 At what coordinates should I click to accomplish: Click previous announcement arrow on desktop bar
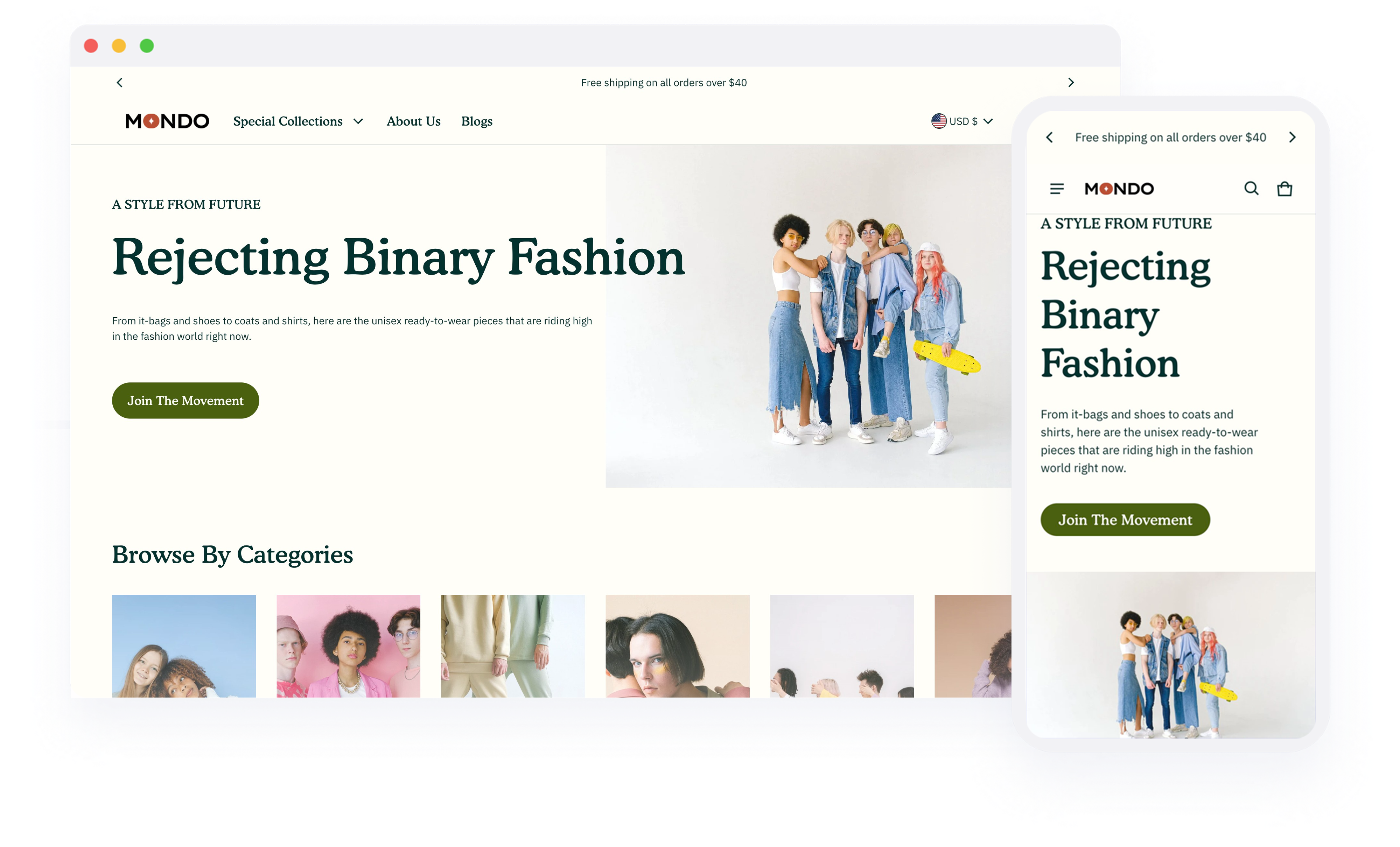119,82
